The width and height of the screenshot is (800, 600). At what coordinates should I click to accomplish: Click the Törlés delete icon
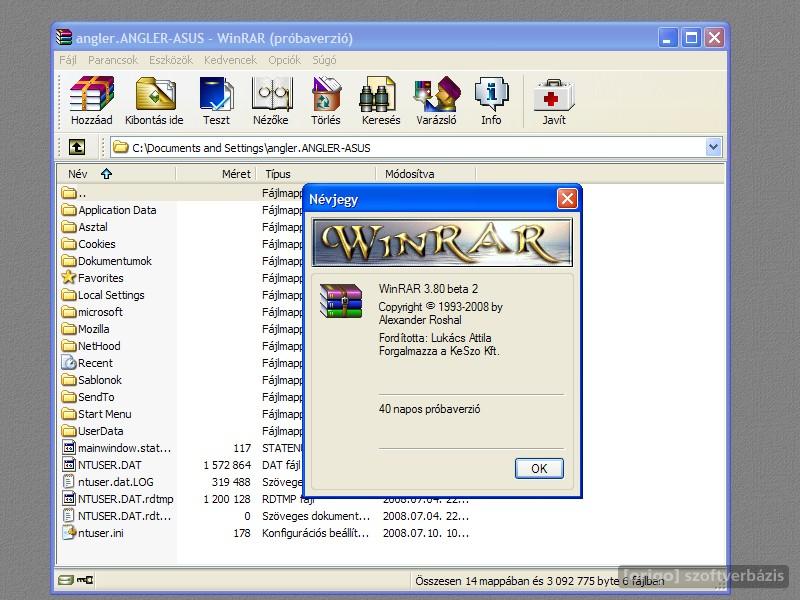pyautogui.click(x=326, y=101)
